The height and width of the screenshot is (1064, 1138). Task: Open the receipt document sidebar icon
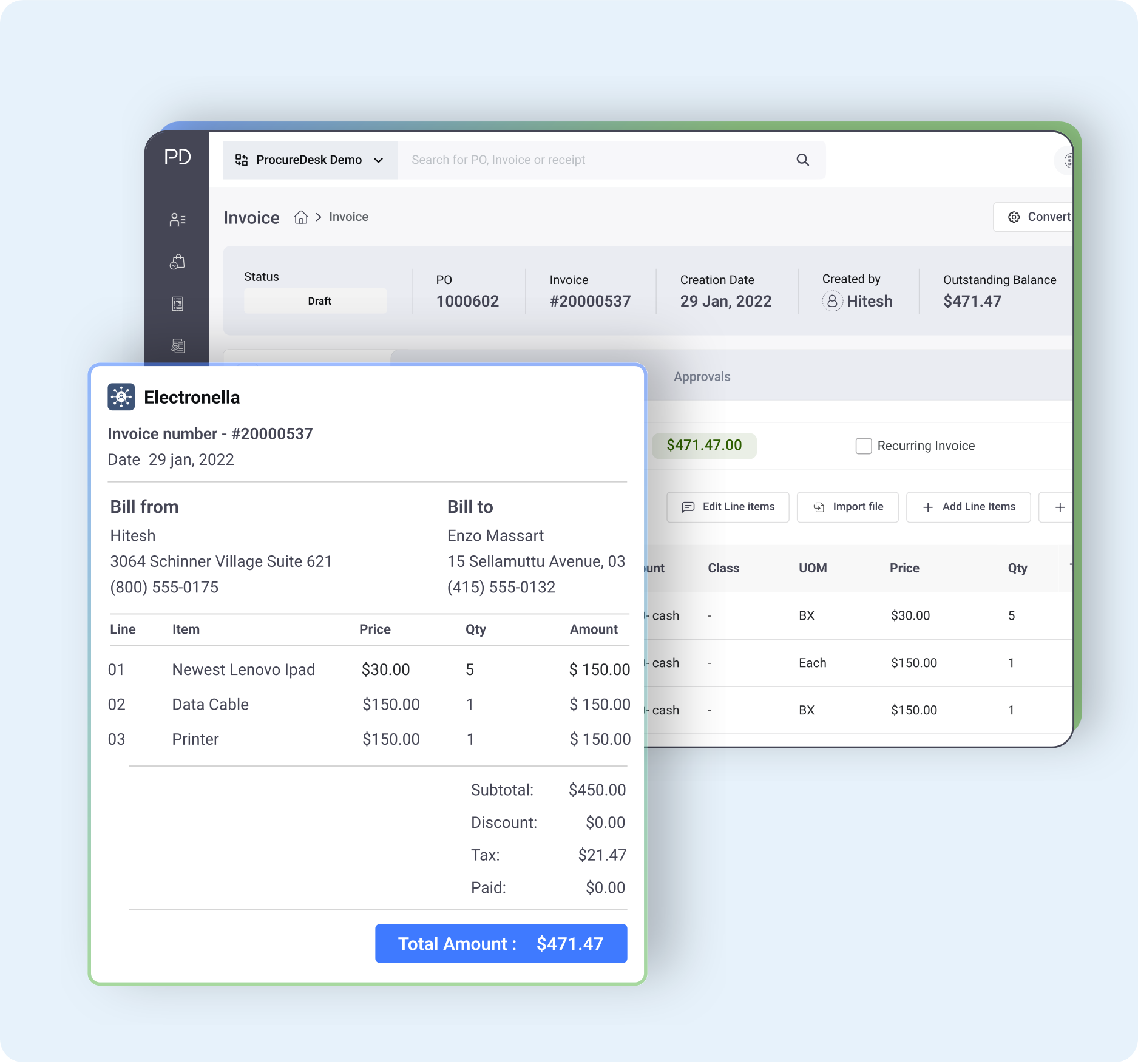[177, 303]
